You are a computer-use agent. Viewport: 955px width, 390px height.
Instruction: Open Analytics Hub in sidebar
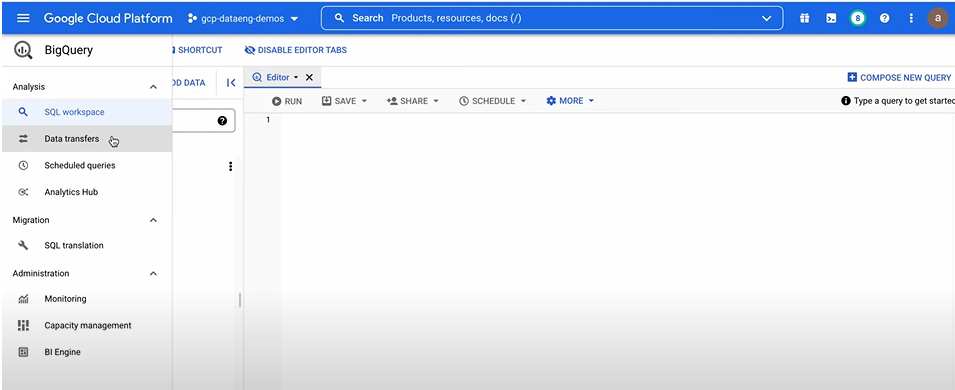[86, 192]
